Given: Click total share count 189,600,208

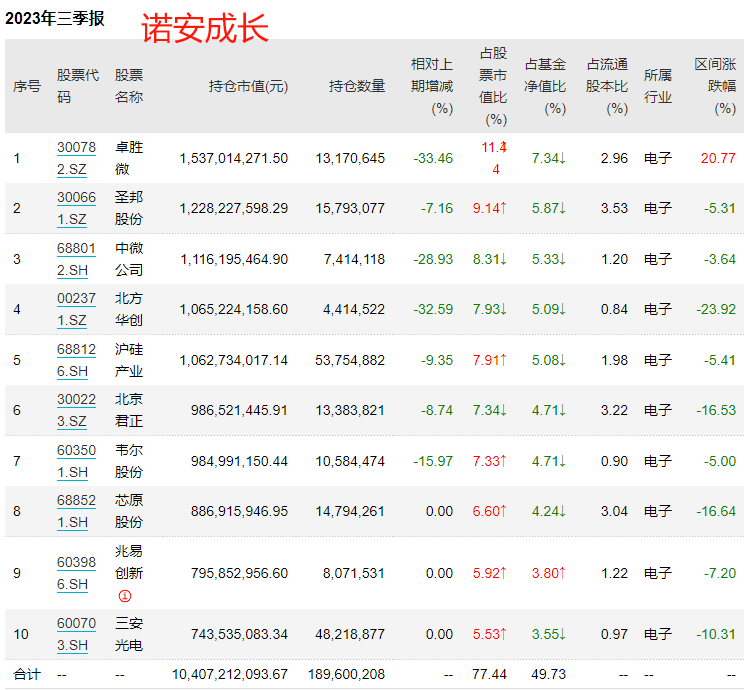Looking at the screenshot, I should pyautogui.click(x=346, y=674).
